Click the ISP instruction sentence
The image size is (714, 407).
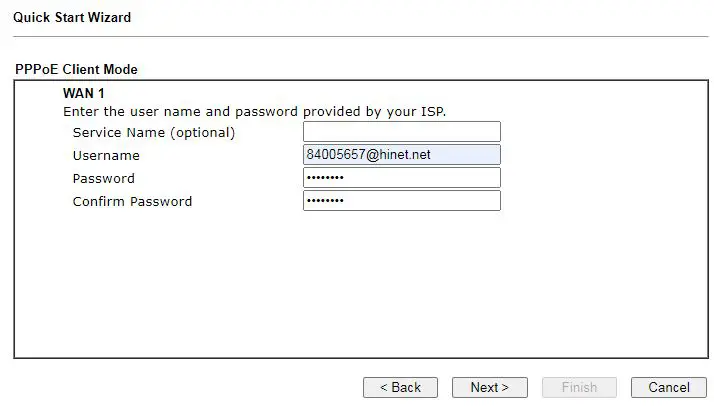pos(254,111)
